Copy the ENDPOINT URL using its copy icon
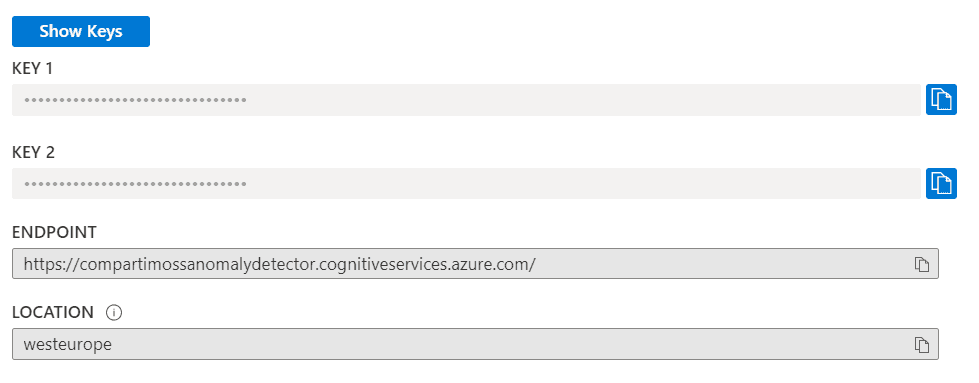This screenshot has width=979, height=383. 922,264
